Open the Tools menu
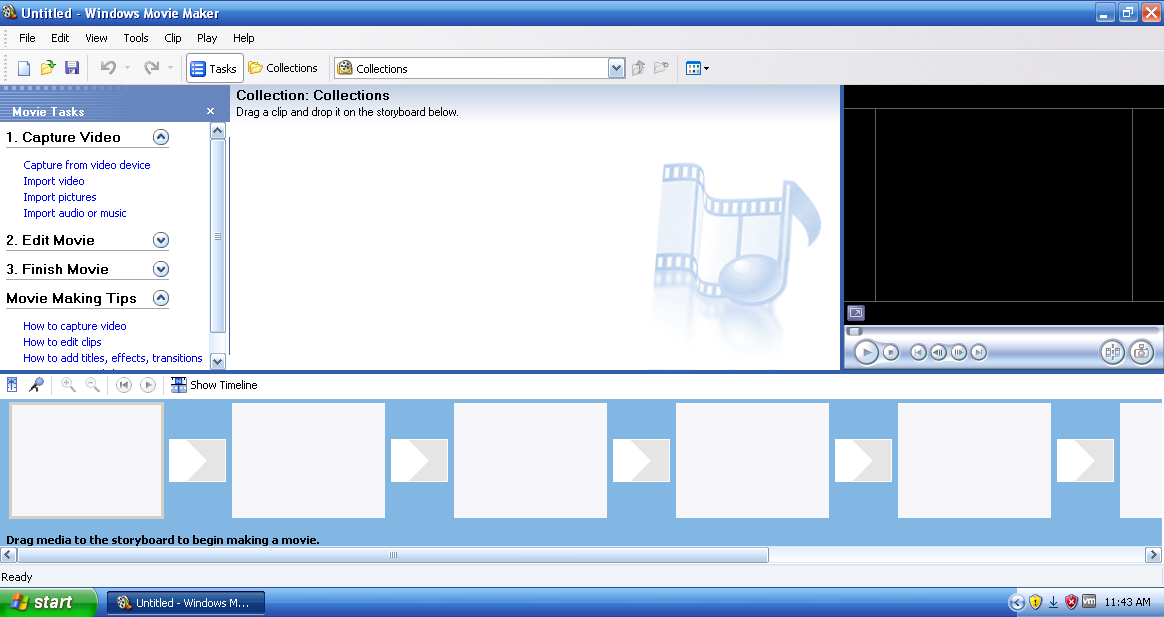 pos(136,38)
